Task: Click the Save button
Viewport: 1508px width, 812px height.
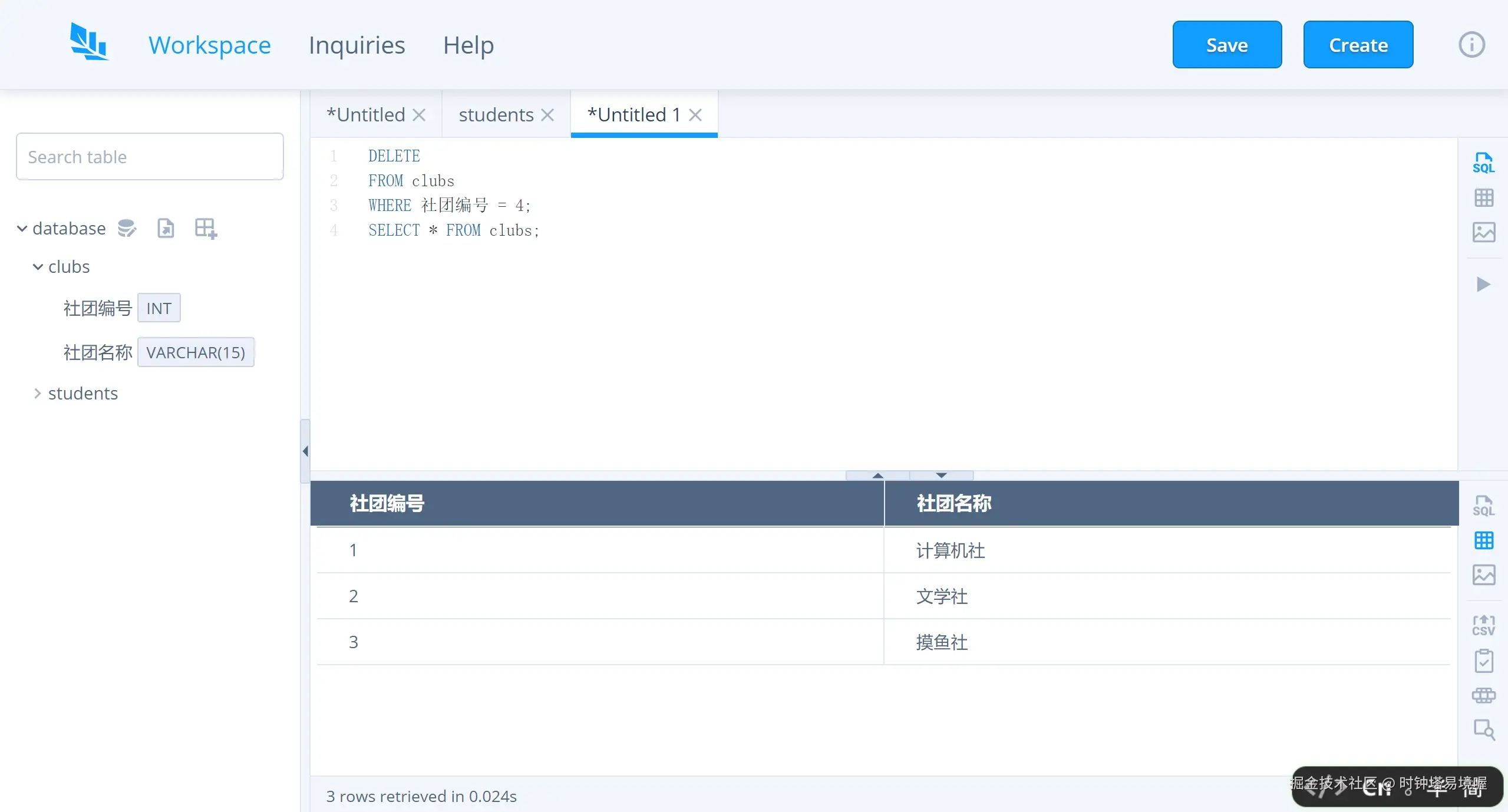Action: [1226, 45]
